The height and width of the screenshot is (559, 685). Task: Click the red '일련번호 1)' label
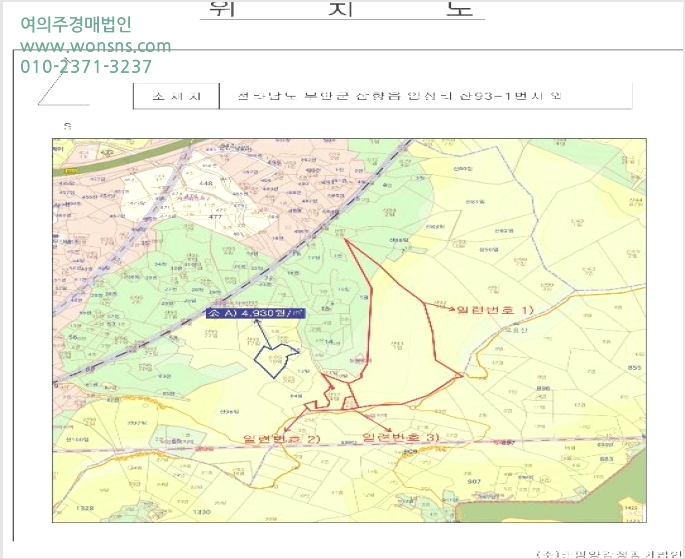(x=495, y=310)
